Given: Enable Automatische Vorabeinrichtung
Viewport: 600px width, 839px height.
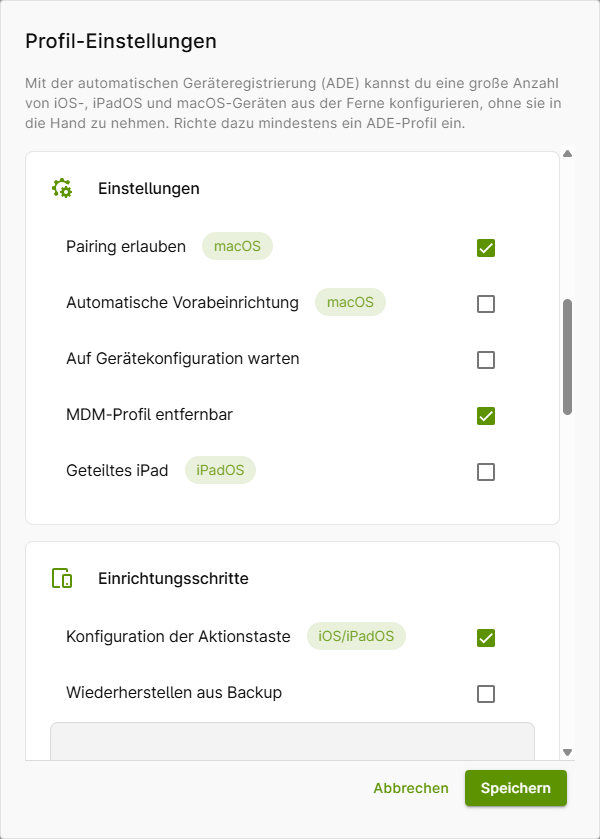Looking at the screenshot, I should tap(486, 304).
